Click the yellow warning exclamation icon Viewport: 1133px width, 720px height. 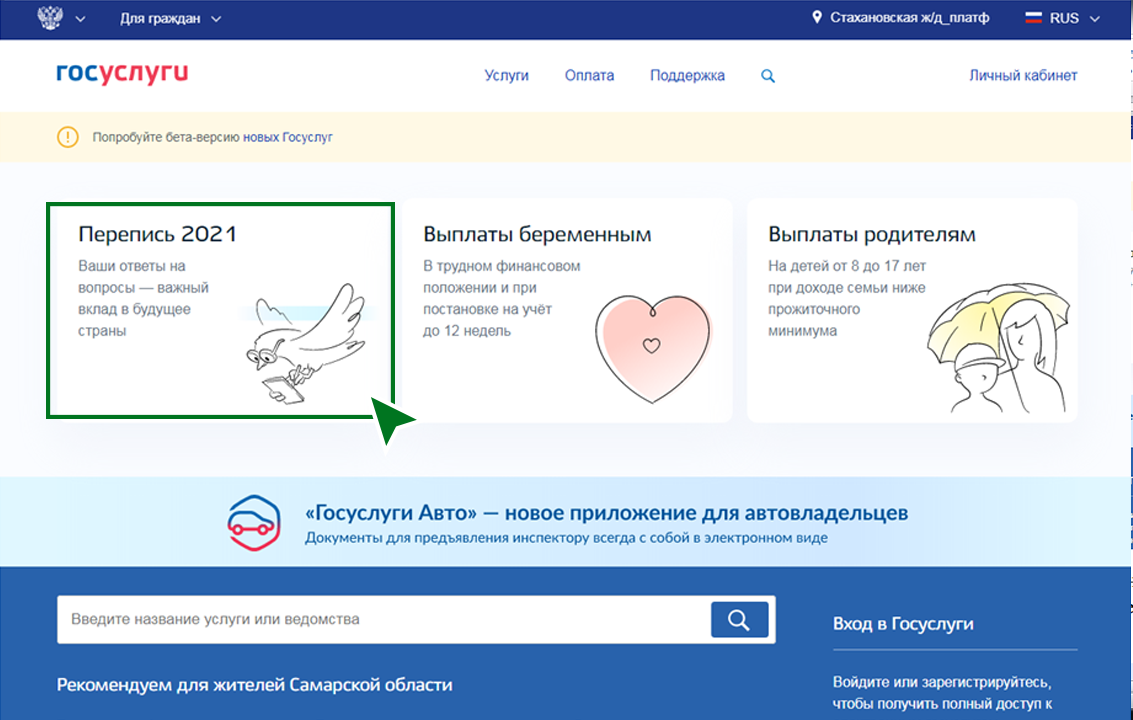68,137
